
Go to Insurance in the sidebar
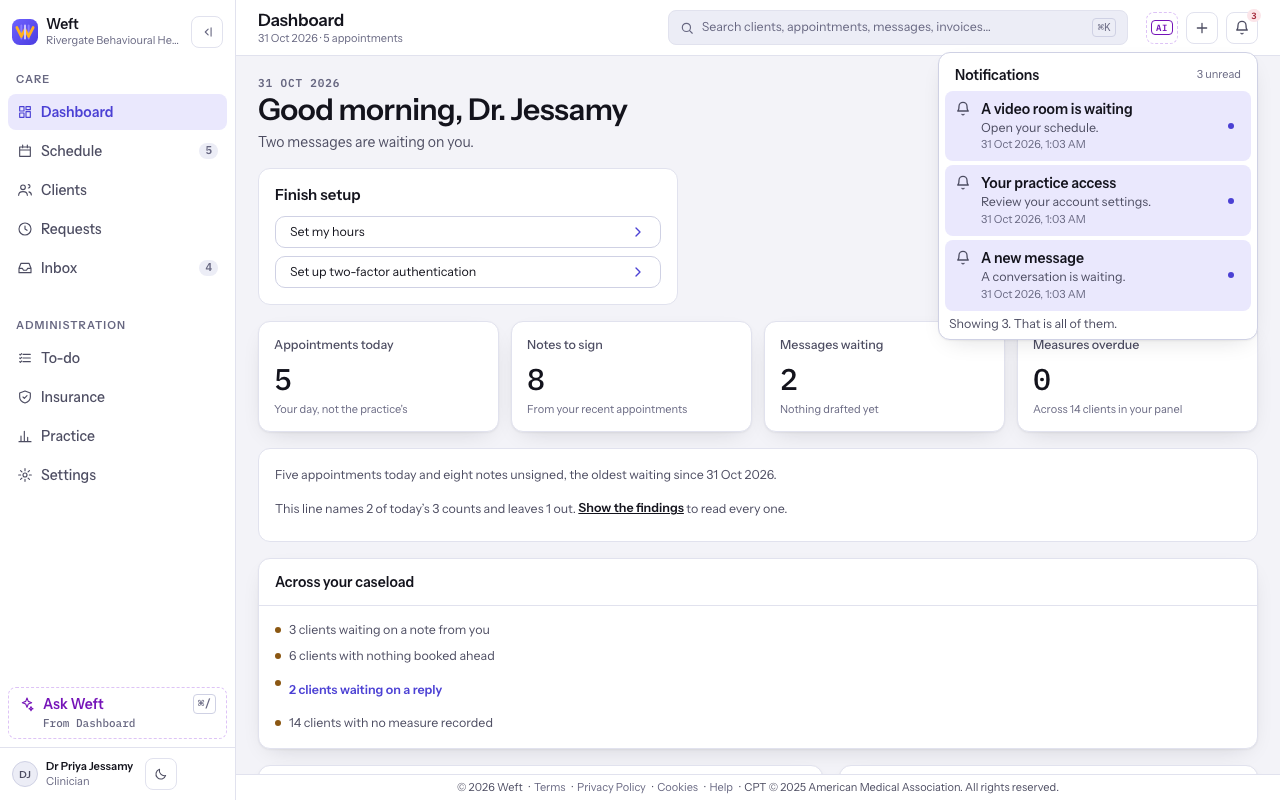(118, 397)
